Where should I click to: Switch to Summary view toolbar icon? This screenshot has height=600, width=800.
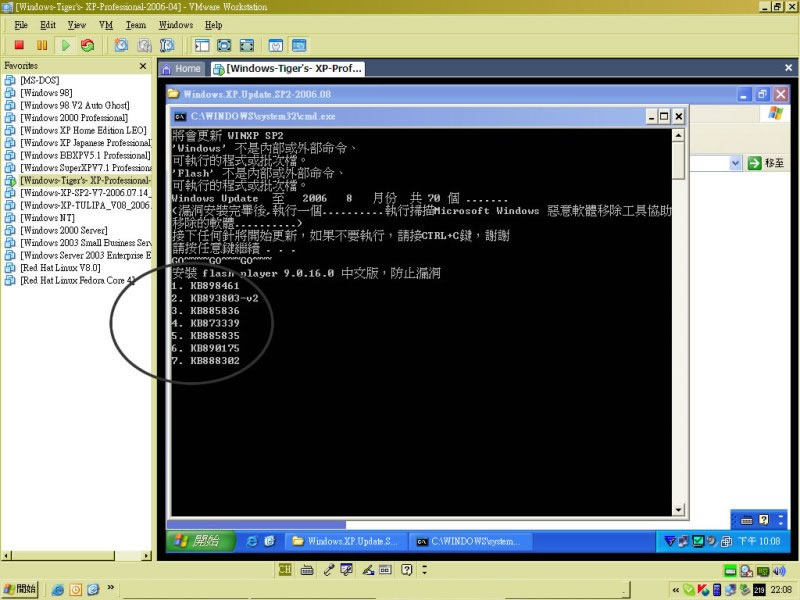[276, 45]
